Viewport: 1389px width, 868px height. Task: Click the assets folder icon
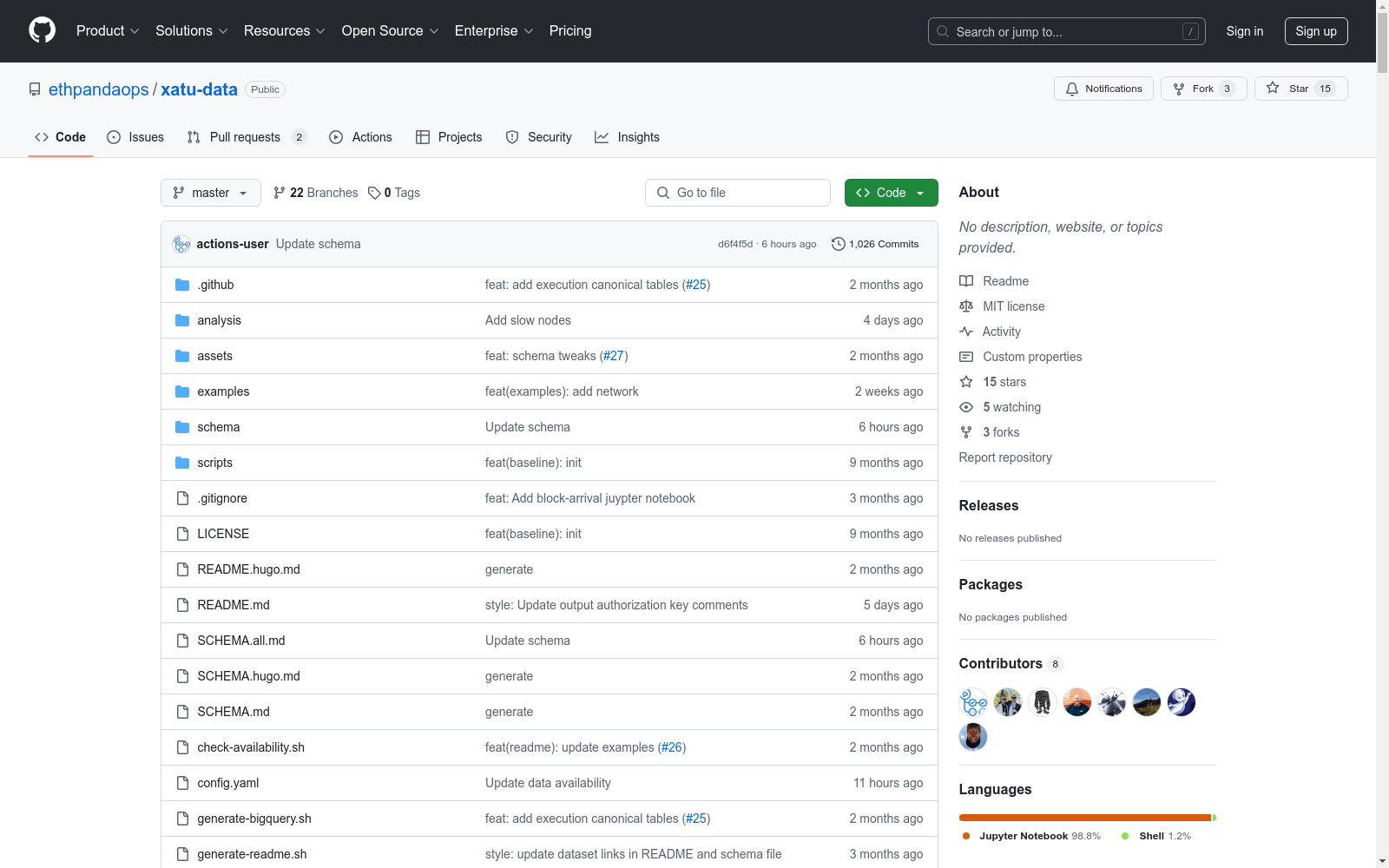pos(182,356)
